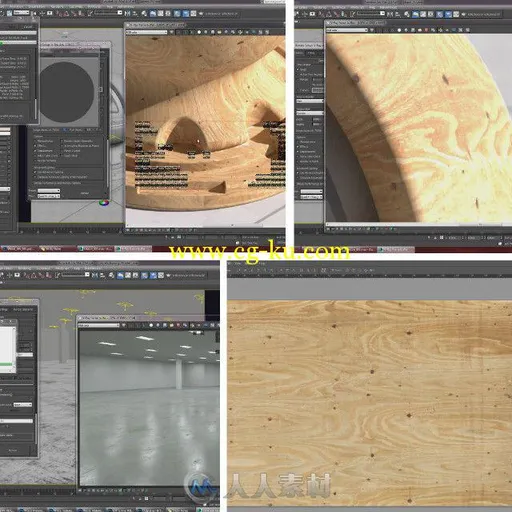The height and width of the screenshot is (512, 512).
Task: Open the MAXScript menu in top-left window
Action: click(x=94, y=7)
